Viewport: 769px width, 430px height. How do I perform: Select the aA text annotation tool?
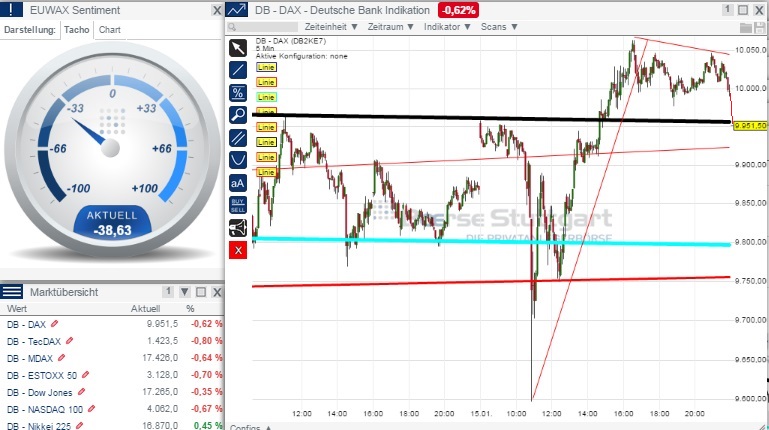tap(238, 183)
